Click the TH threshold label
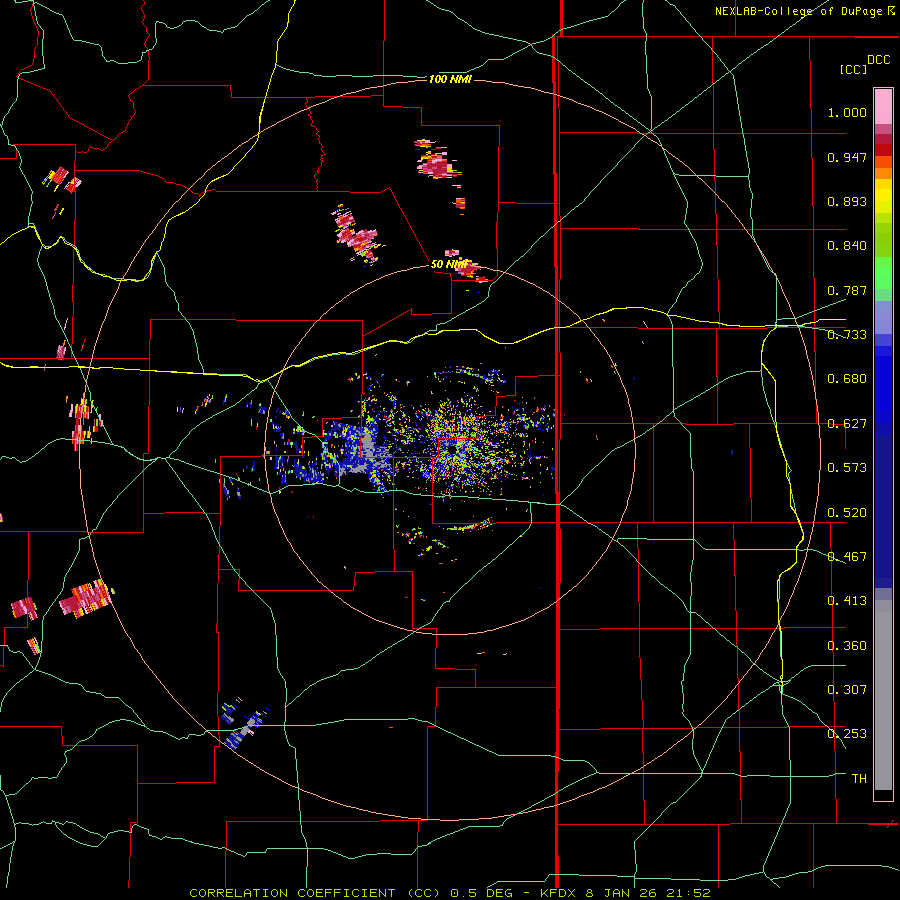The width and height of the screenshot is (900, 900). click(x=859, y=779)
